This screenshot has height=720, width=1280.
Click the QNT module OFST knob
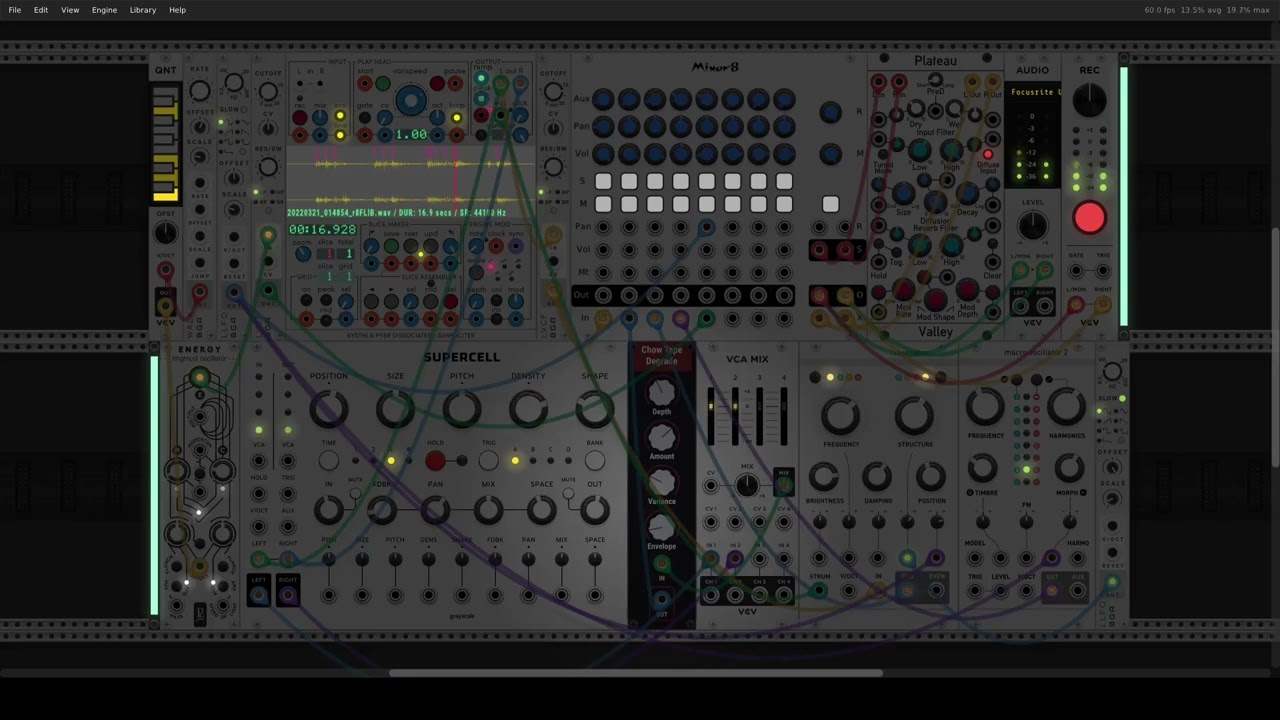tap(165, 233)
